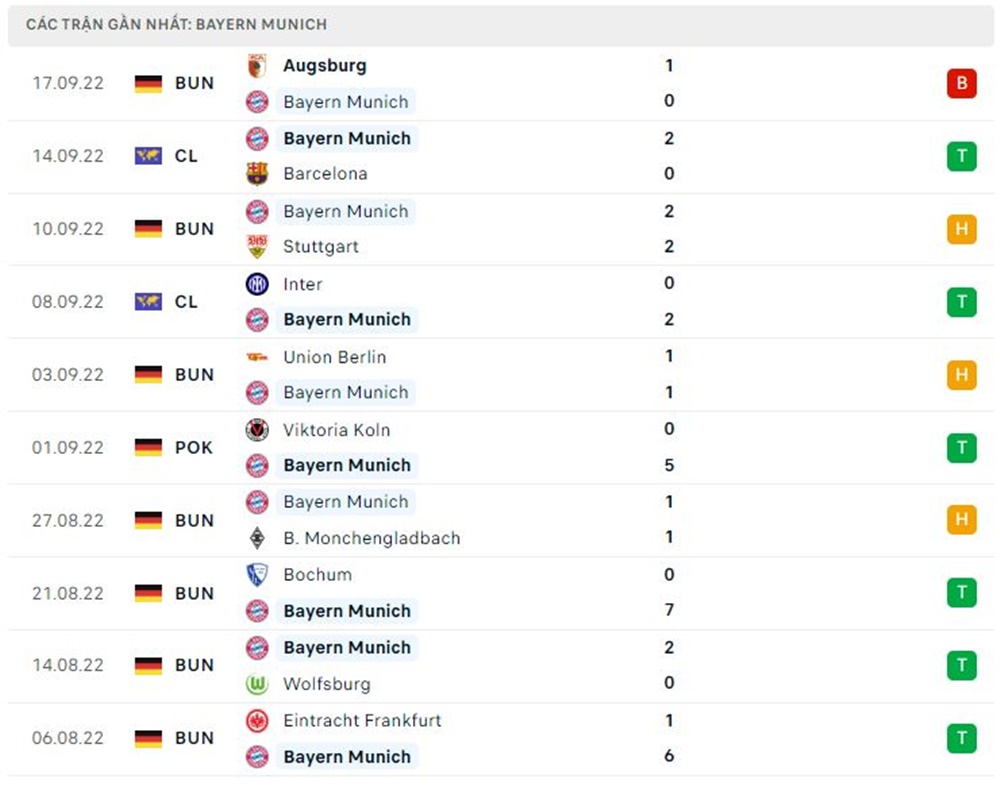Click the Viktoria Koln club badge
This screenshot has height=786, width=1000.
257,430
